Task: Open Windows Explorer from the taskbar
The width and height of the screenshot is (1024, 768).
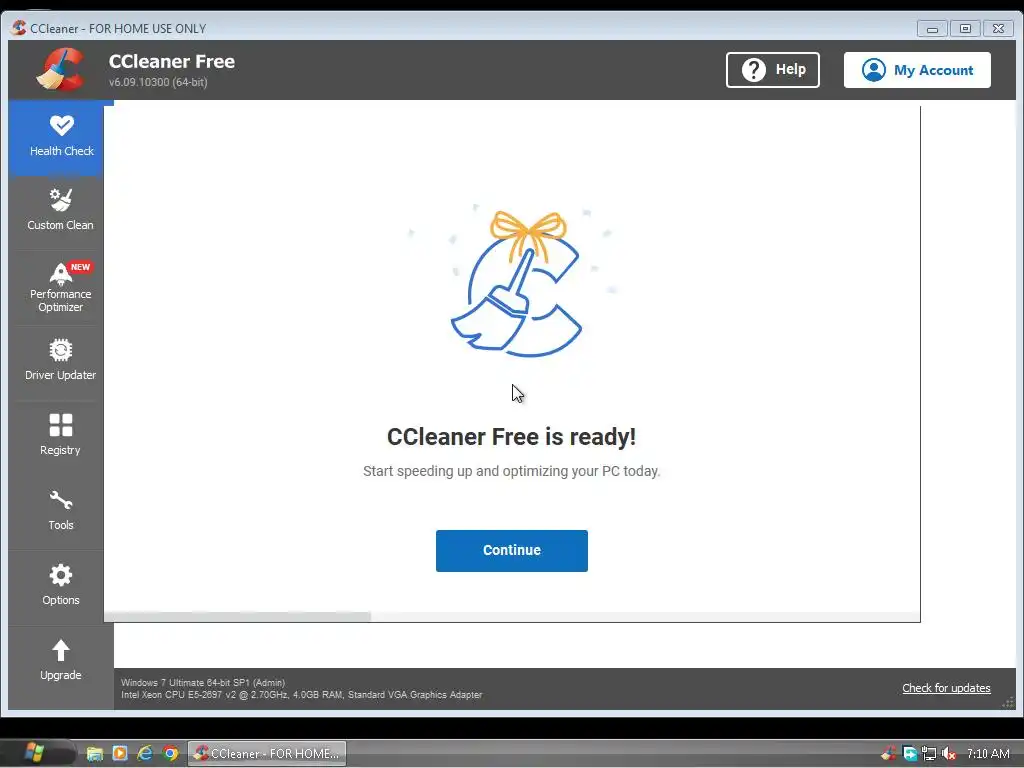Action: [x=95, y=754]
